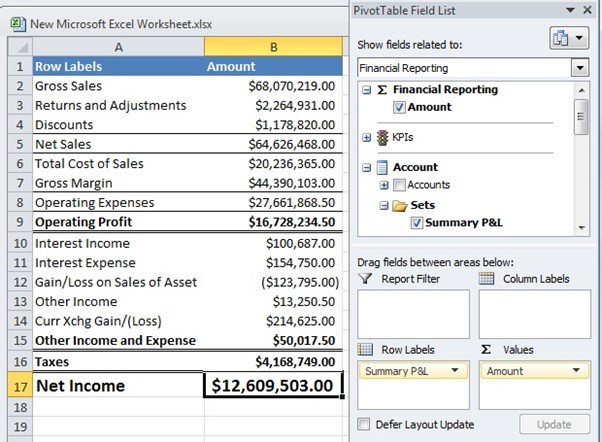
Task: Expand the KPIs tree node
Action: (366, 137)
